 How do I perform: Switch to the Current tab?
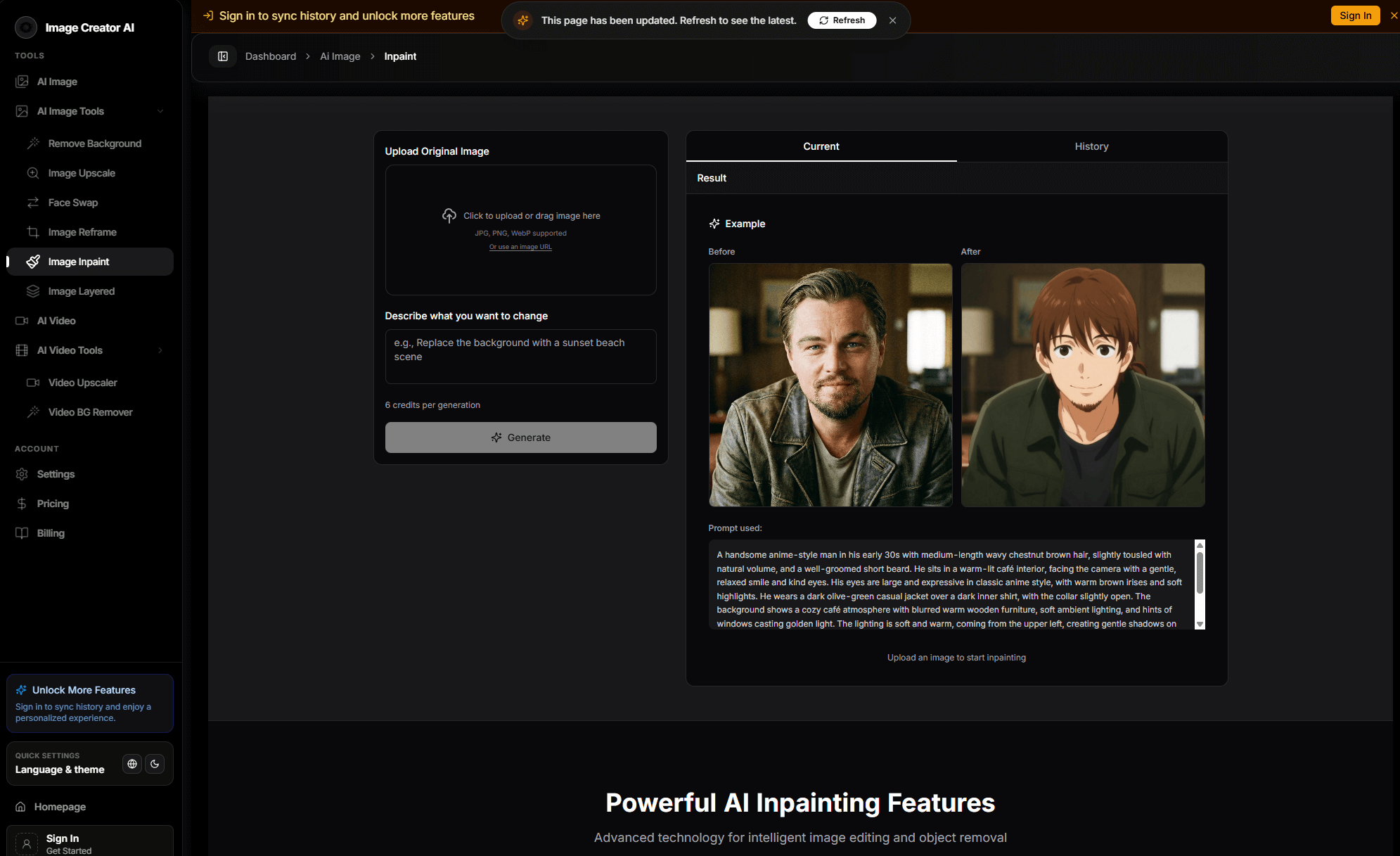point(821,146)
